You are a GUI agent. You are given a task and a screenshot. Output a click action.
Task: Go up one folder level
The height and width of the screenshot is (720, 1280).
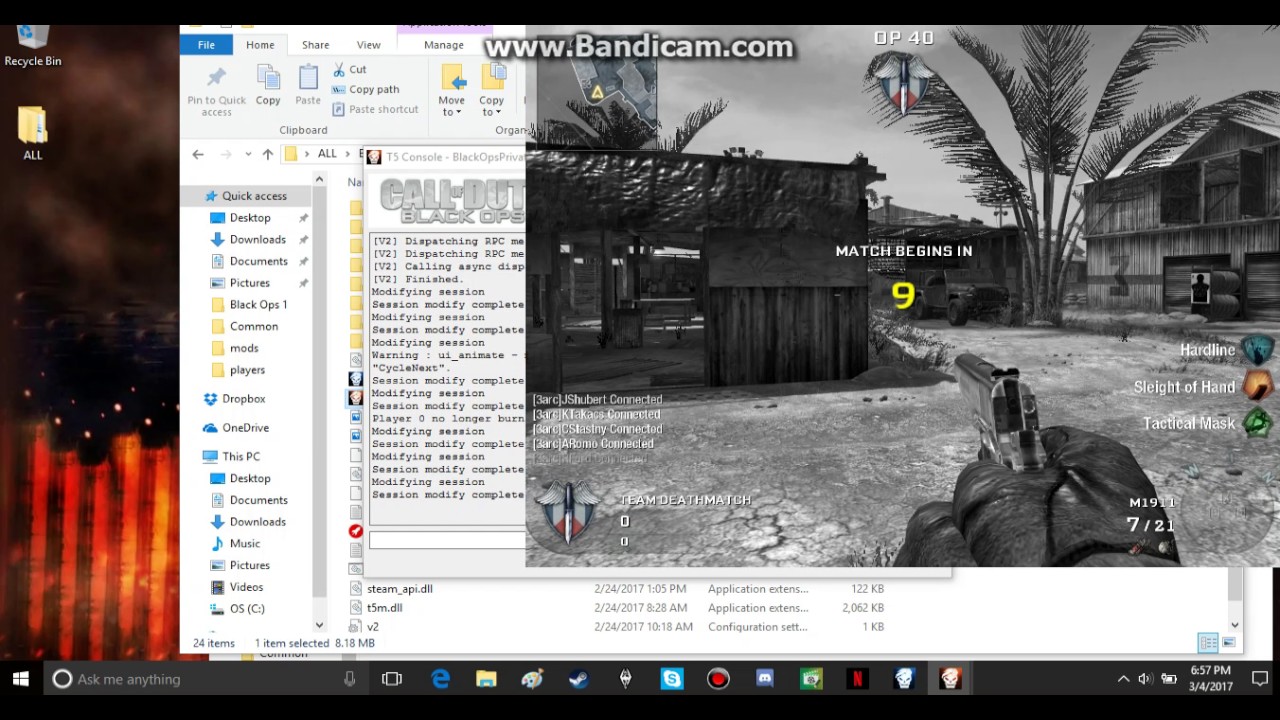tap(267, 154)
